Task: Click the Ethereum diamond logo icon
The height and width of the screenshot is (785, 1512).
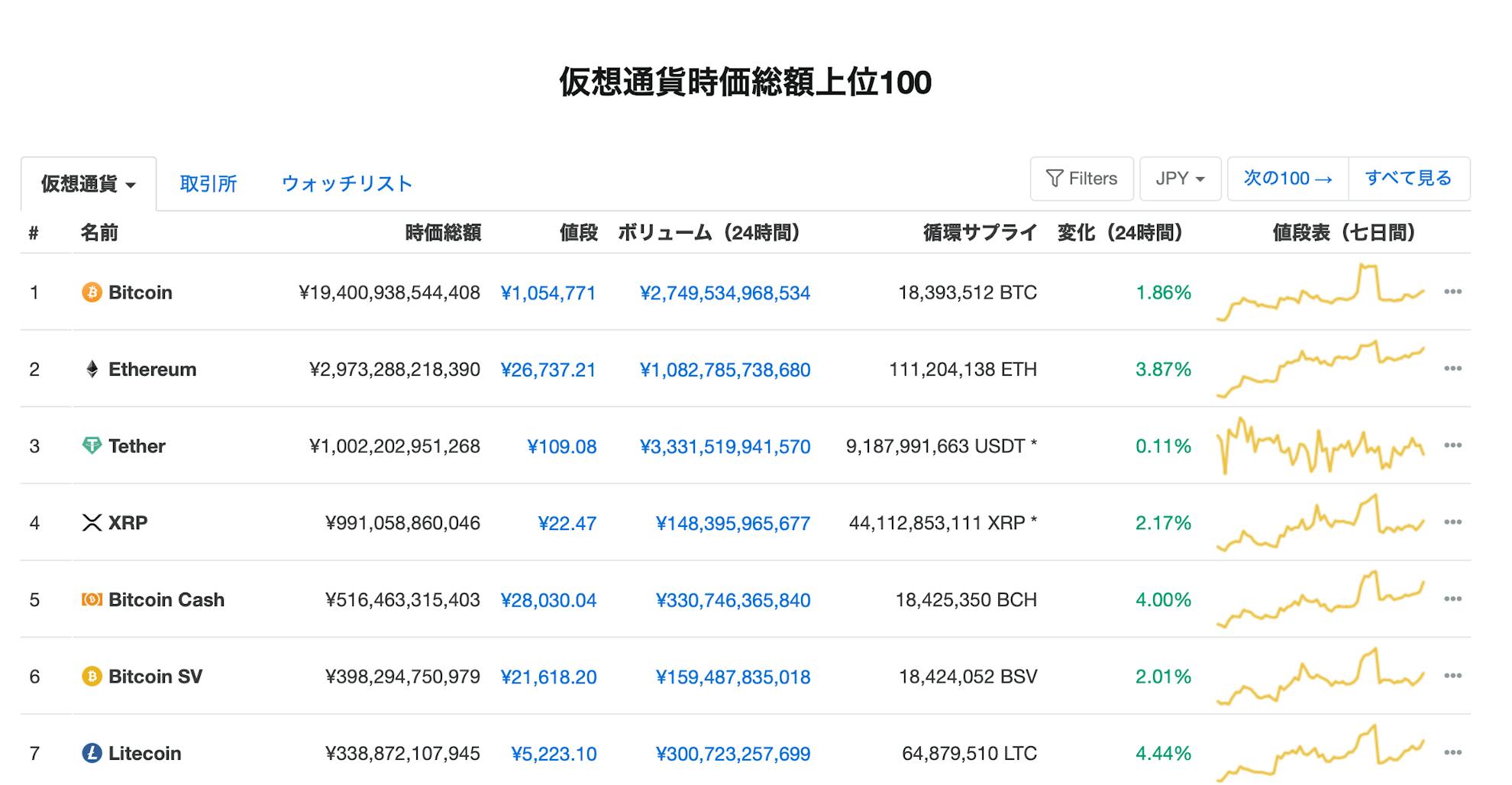Action: pos(92,370)
